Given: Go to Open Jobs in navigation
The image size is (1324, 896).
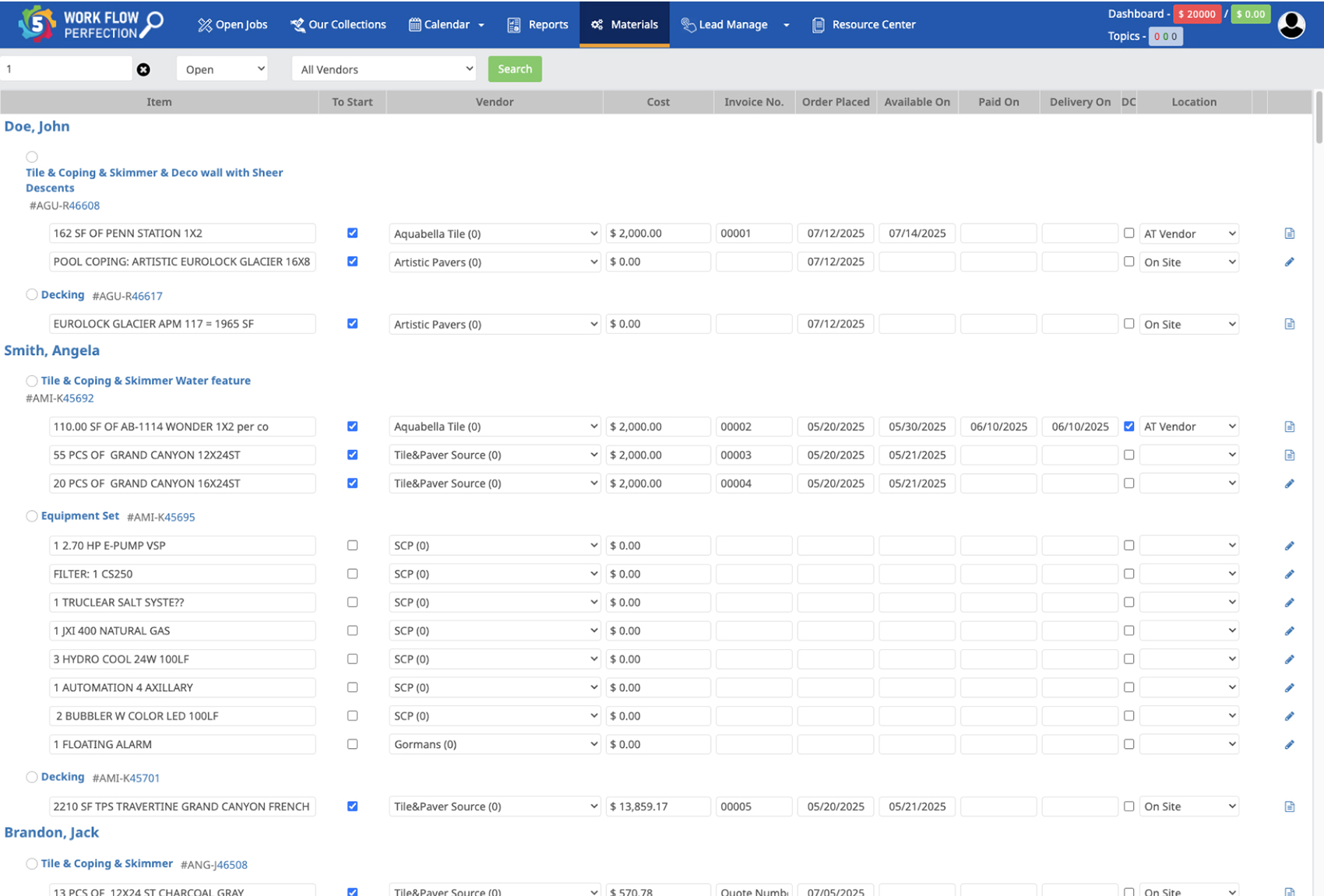Looking at the screenshot, I should (232, 25).
